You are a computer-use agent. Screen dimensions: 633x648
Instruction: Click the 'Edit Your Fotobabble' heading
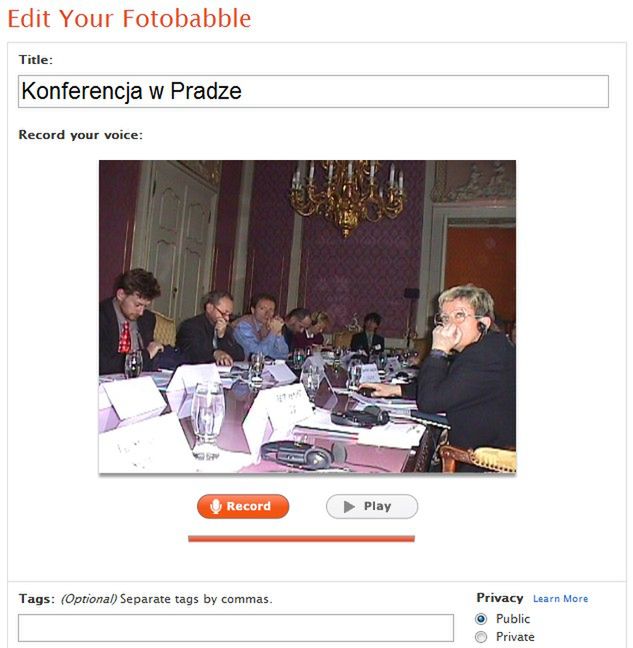pos(129,19)
